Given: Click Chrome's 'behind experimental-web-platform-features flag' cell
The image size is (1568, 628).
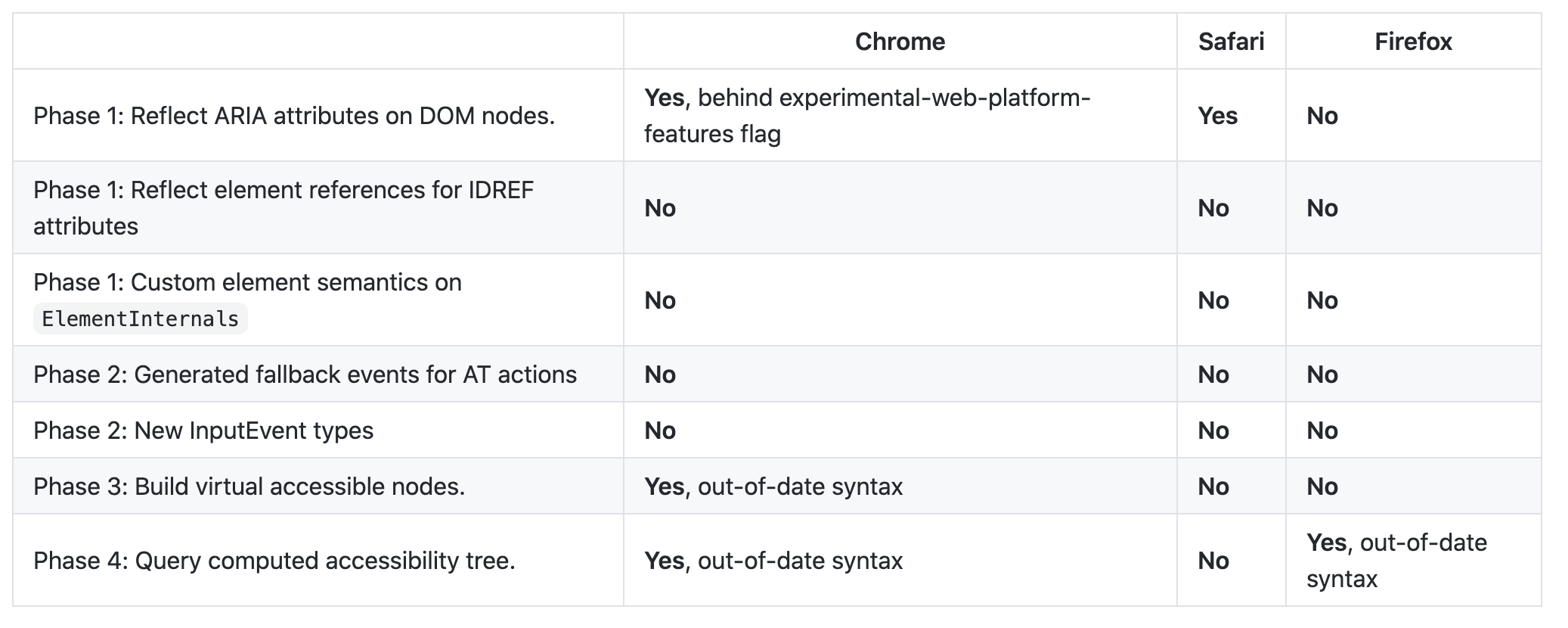Looking at the screenshot, I should click(x=866, y=116).
